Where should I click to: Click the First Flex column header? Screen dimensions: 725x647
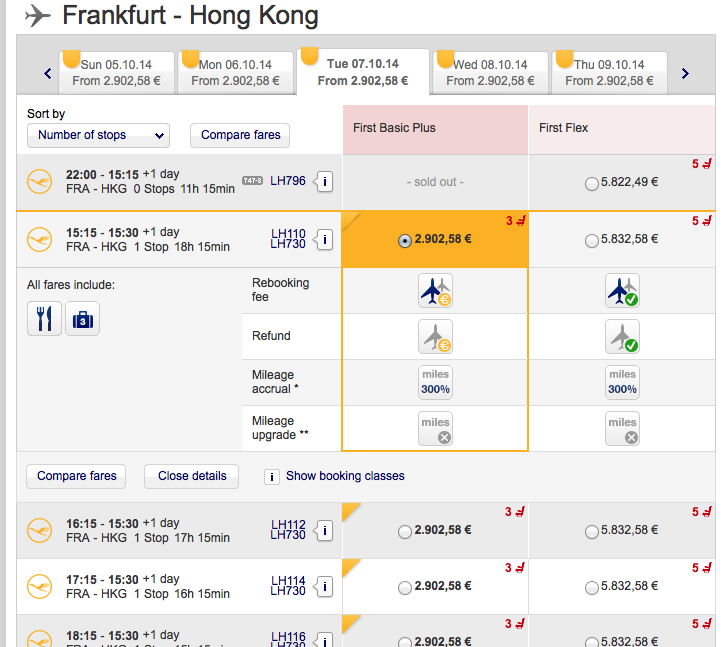[622, 129]
